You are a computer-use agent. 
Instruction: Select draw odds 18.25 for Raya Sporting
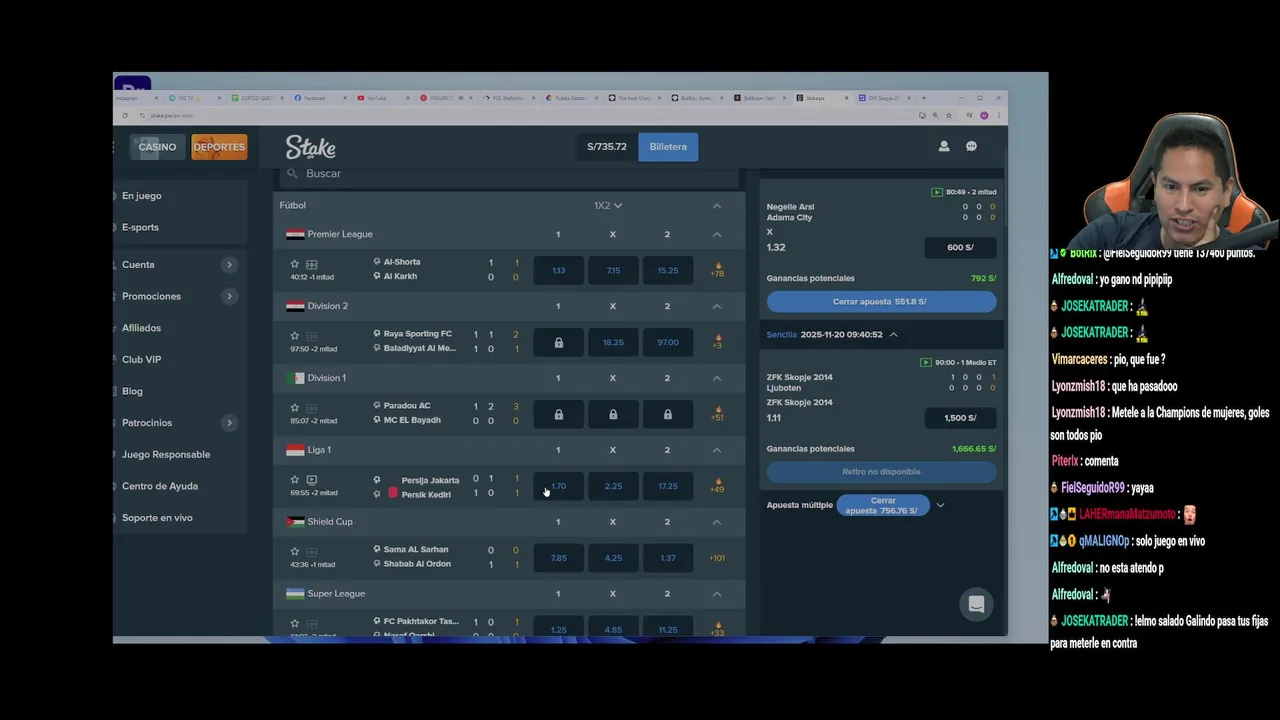(613, 342)
